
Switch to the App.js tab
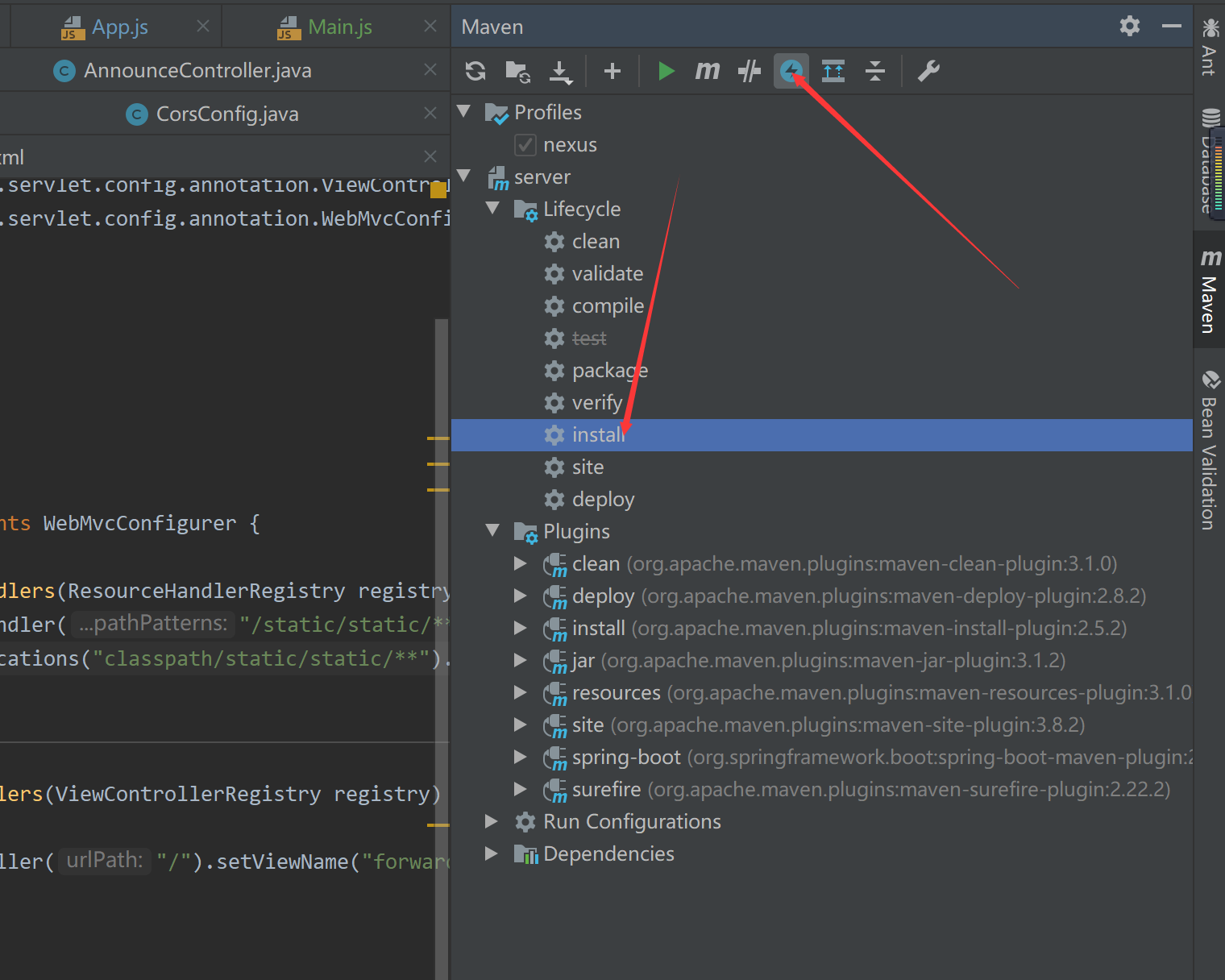(119, 26)
